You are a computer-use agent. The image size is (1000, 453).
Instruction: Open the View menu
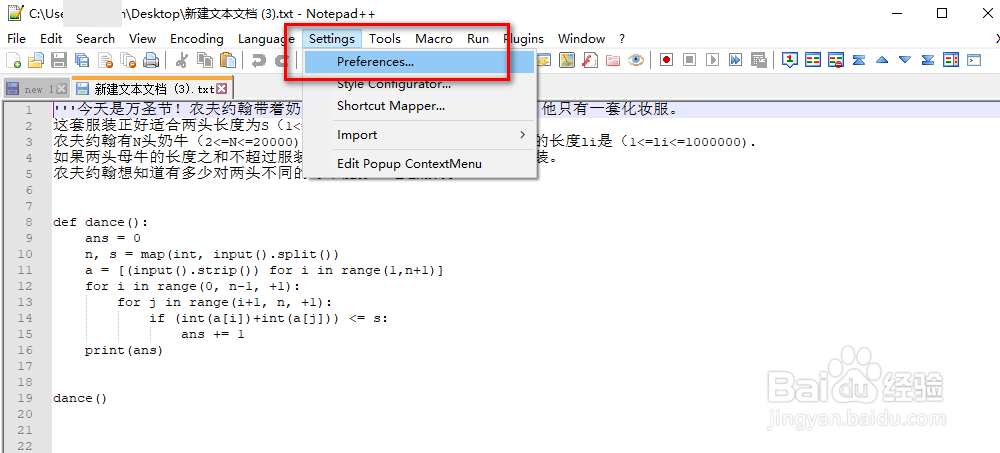[142, 39]
